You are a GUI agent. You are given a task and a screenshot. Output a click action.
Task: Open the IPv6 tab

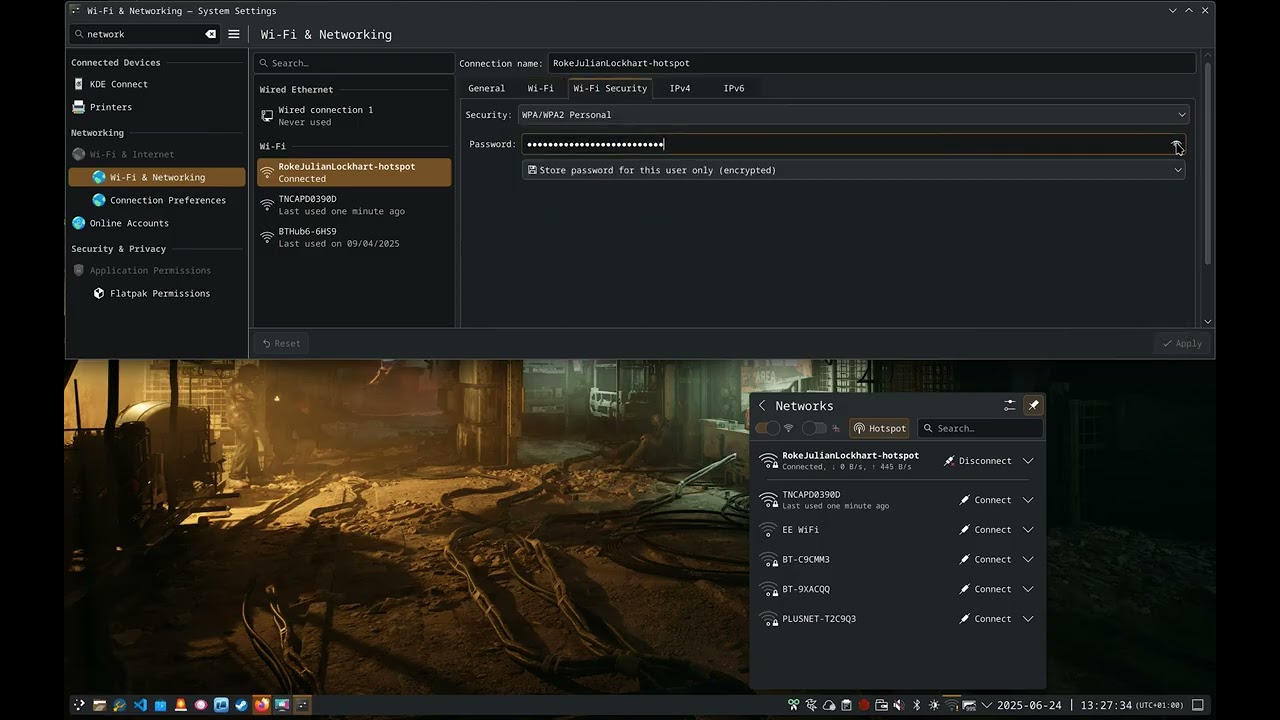(734, 88)
